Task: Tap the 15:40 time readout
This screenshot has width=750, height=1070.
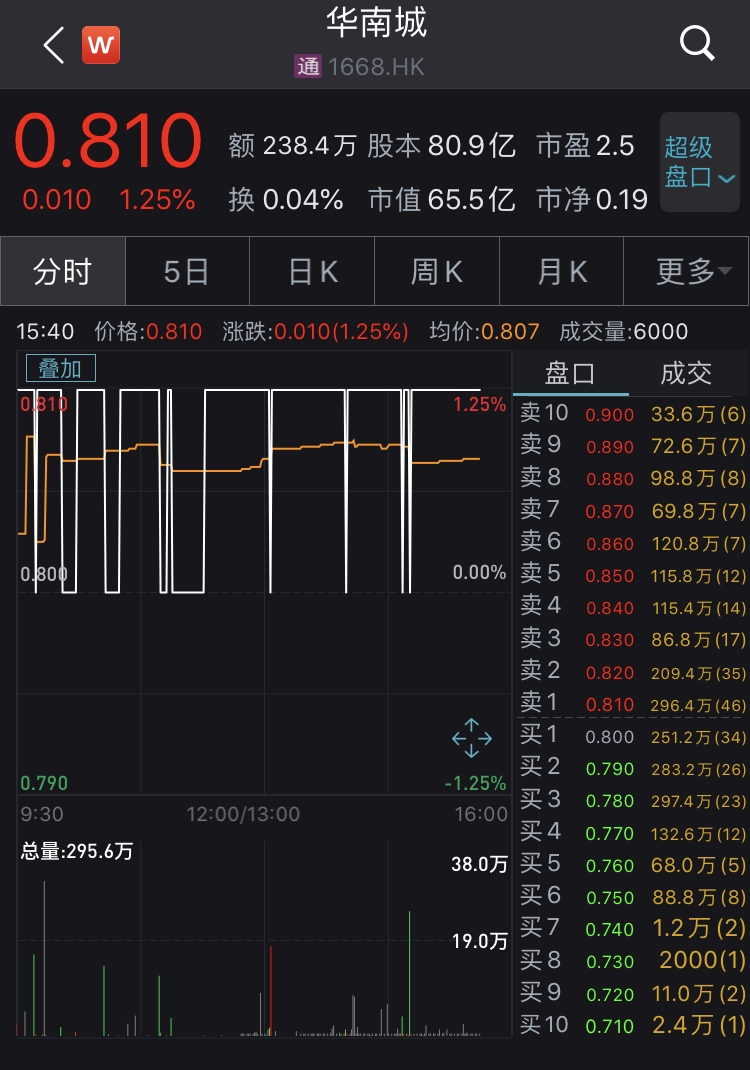Action: 45,332
